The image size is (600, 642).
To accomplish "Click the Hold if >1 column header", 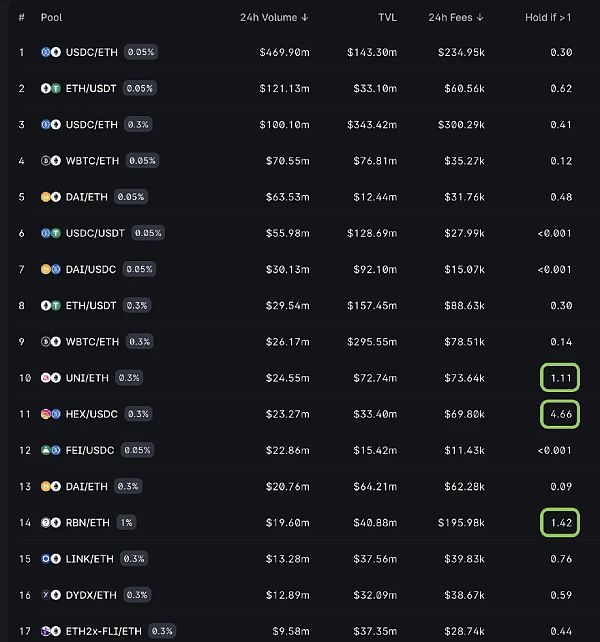I will 548,17.
